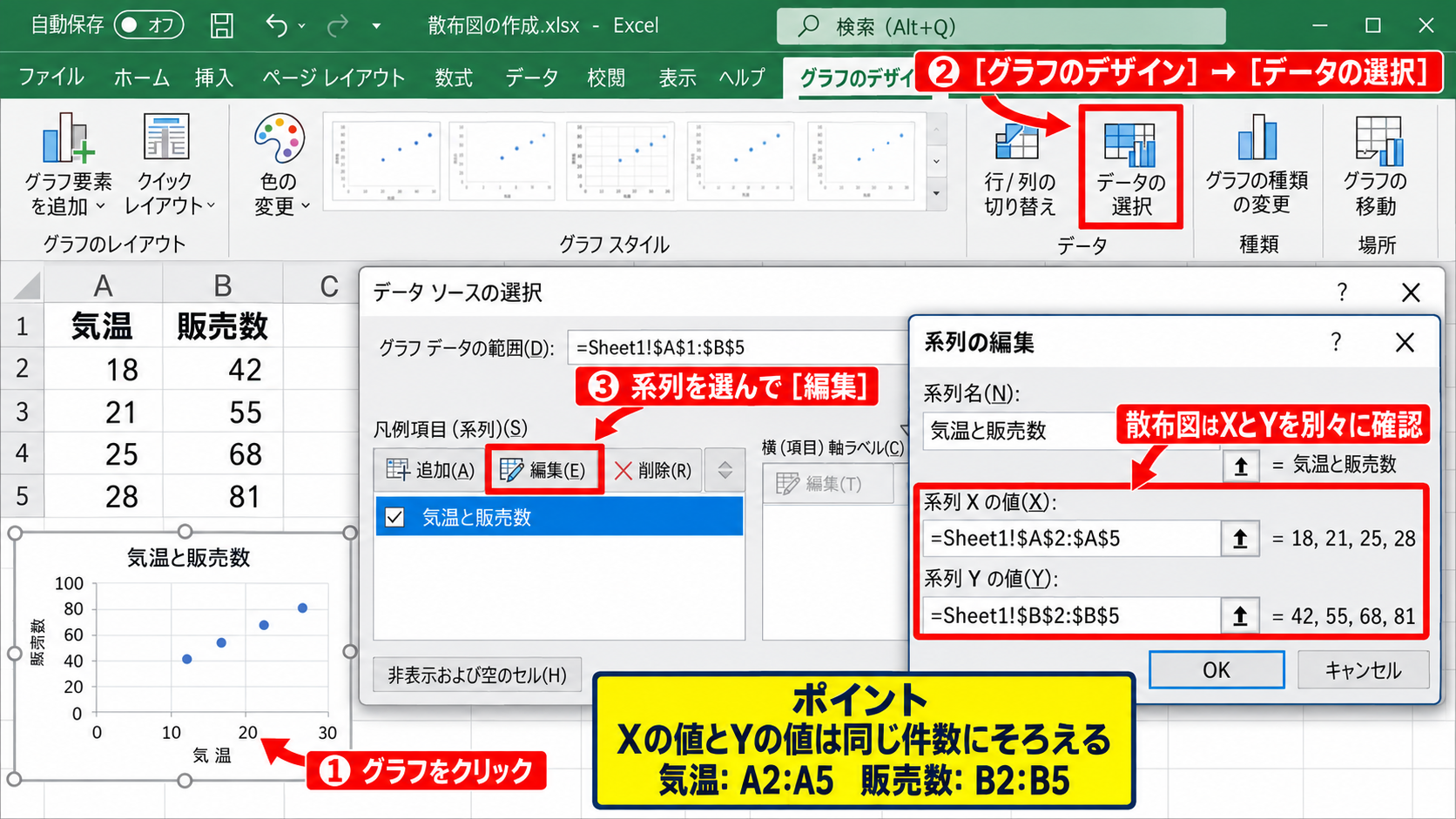The height and width of the screenshot is (819, 1456).
Task: Click the chart title 気温と販売数
Action: tap(189, 558)
